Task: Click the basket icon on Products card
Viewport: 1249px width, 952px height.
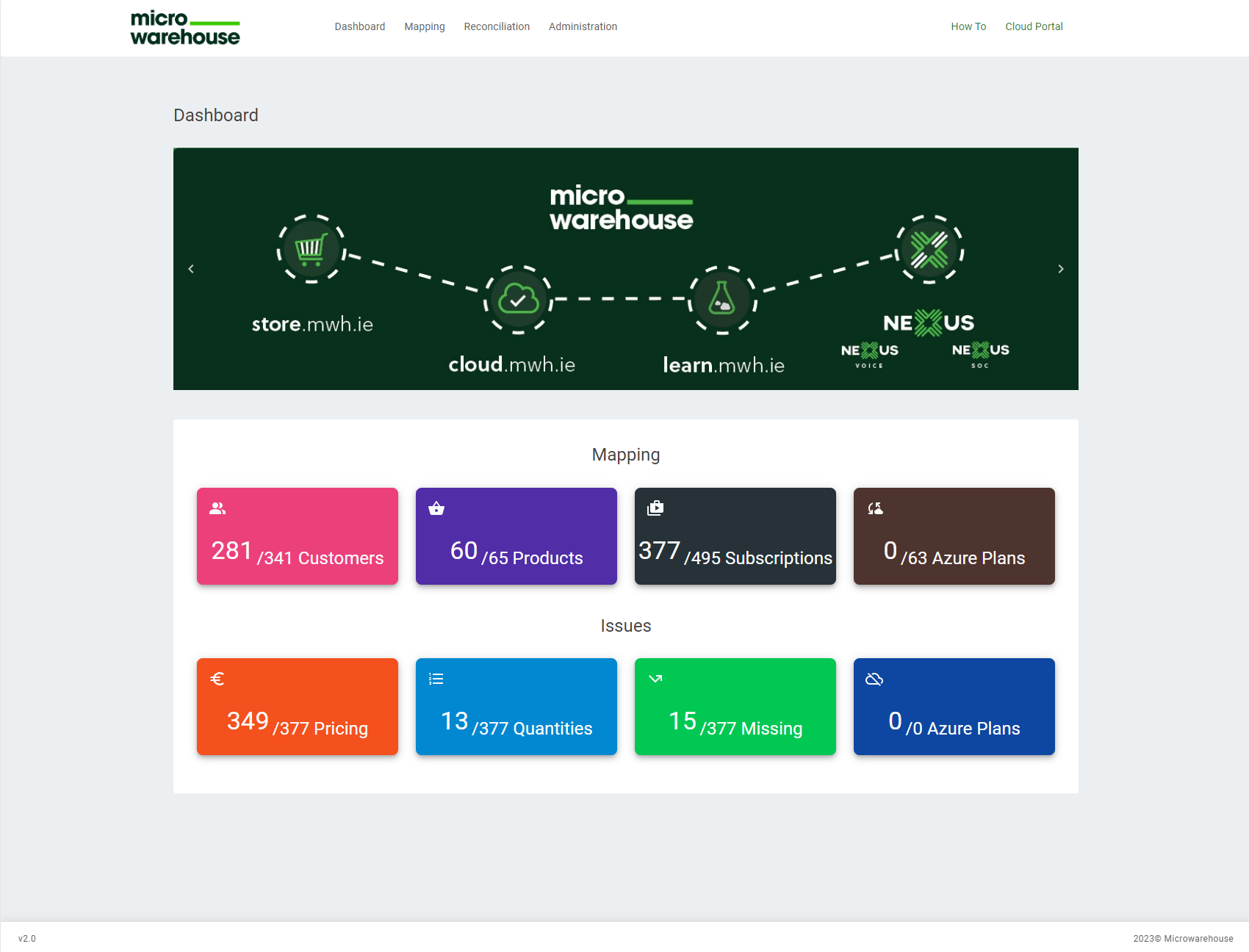Action: pyautogui.click(x=436, y=508)
